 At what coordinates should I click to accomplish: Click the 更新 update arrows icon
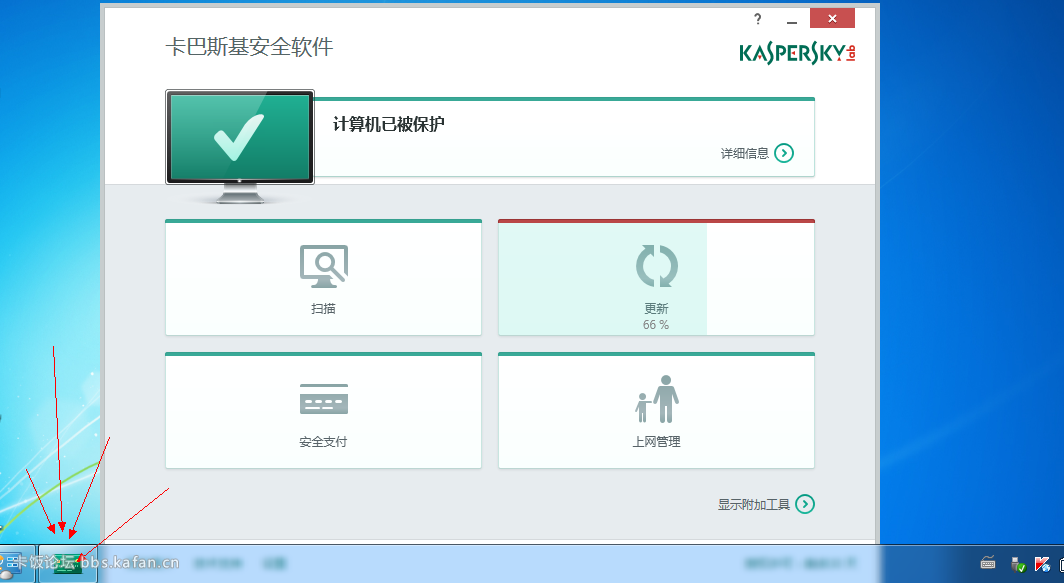656,266
